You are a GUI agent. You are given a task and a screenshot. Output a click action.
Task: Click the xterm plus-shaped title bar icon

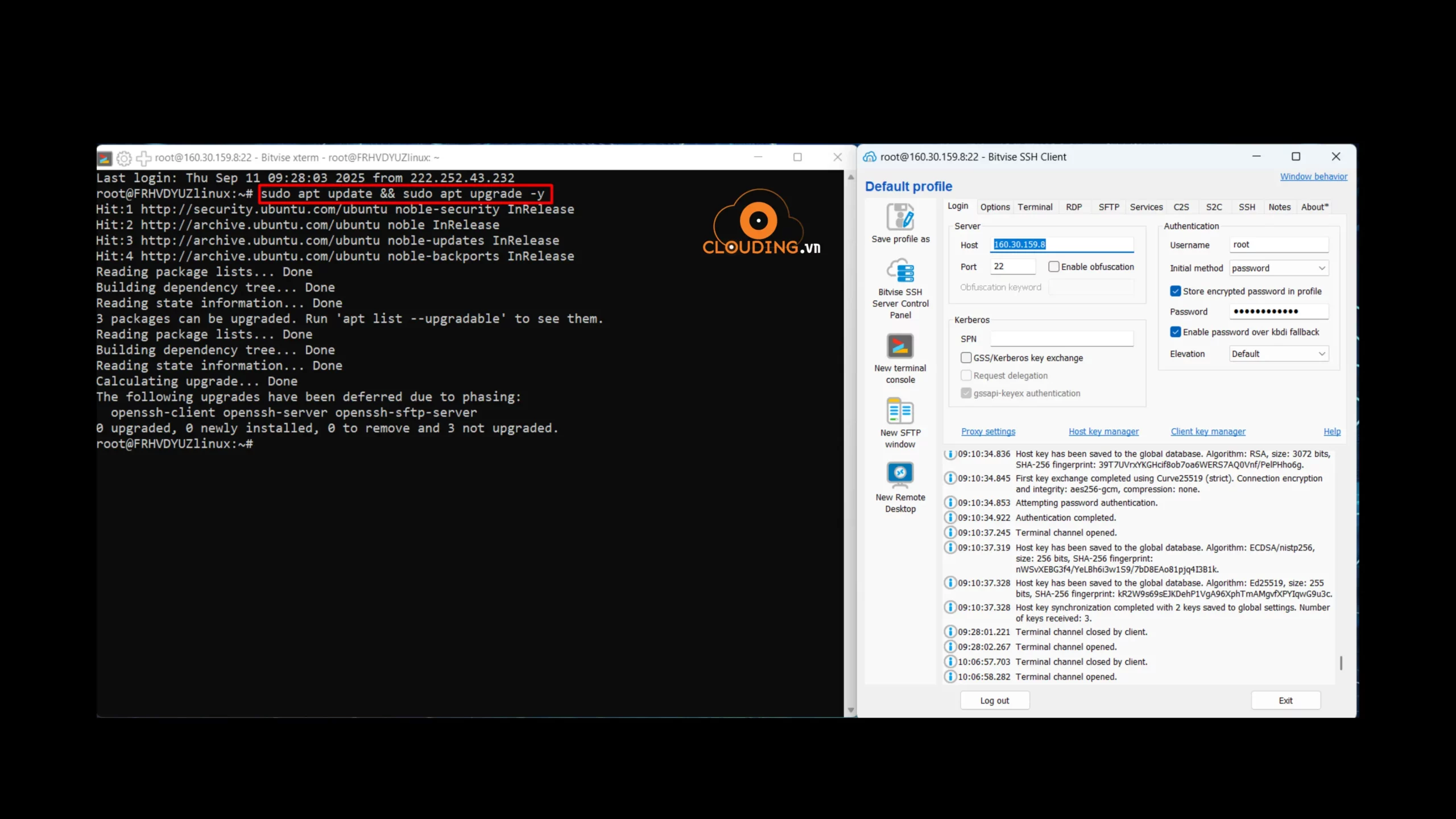[143, 158]
